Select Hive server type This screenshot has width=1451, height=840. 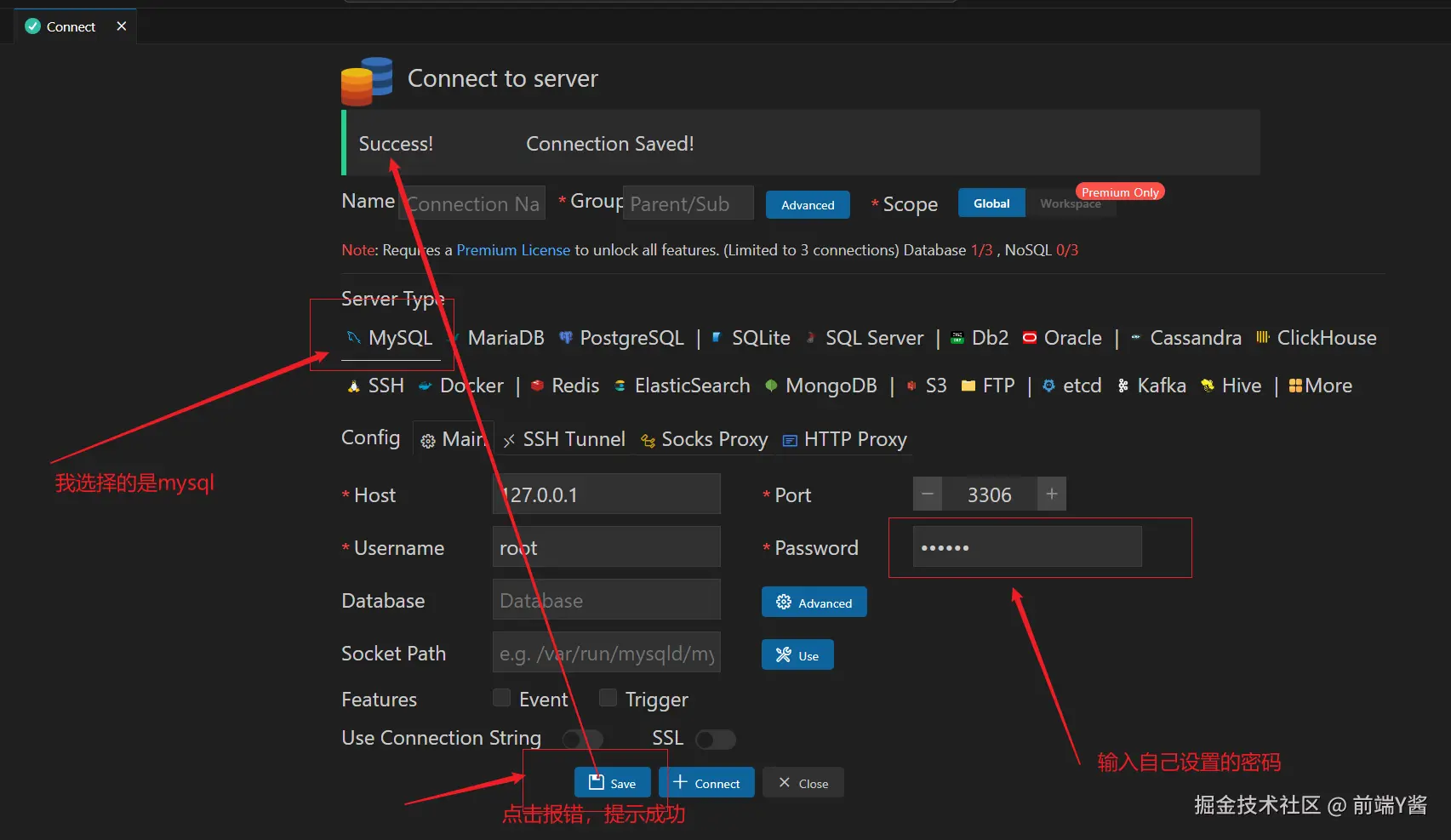pyautogui.click(x=1231, y=386)
